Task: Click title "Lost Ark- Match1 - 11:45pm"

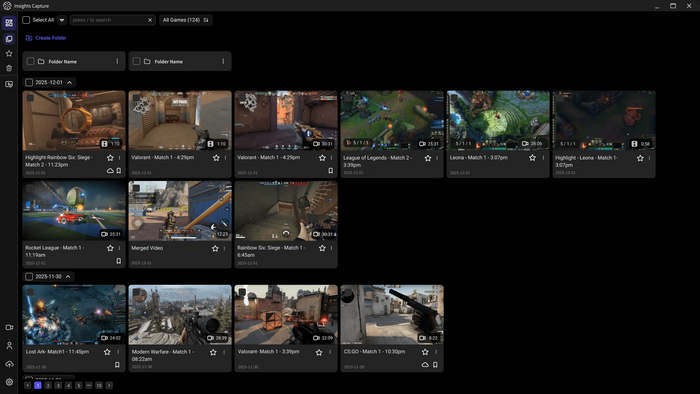Action: (57, 352)
